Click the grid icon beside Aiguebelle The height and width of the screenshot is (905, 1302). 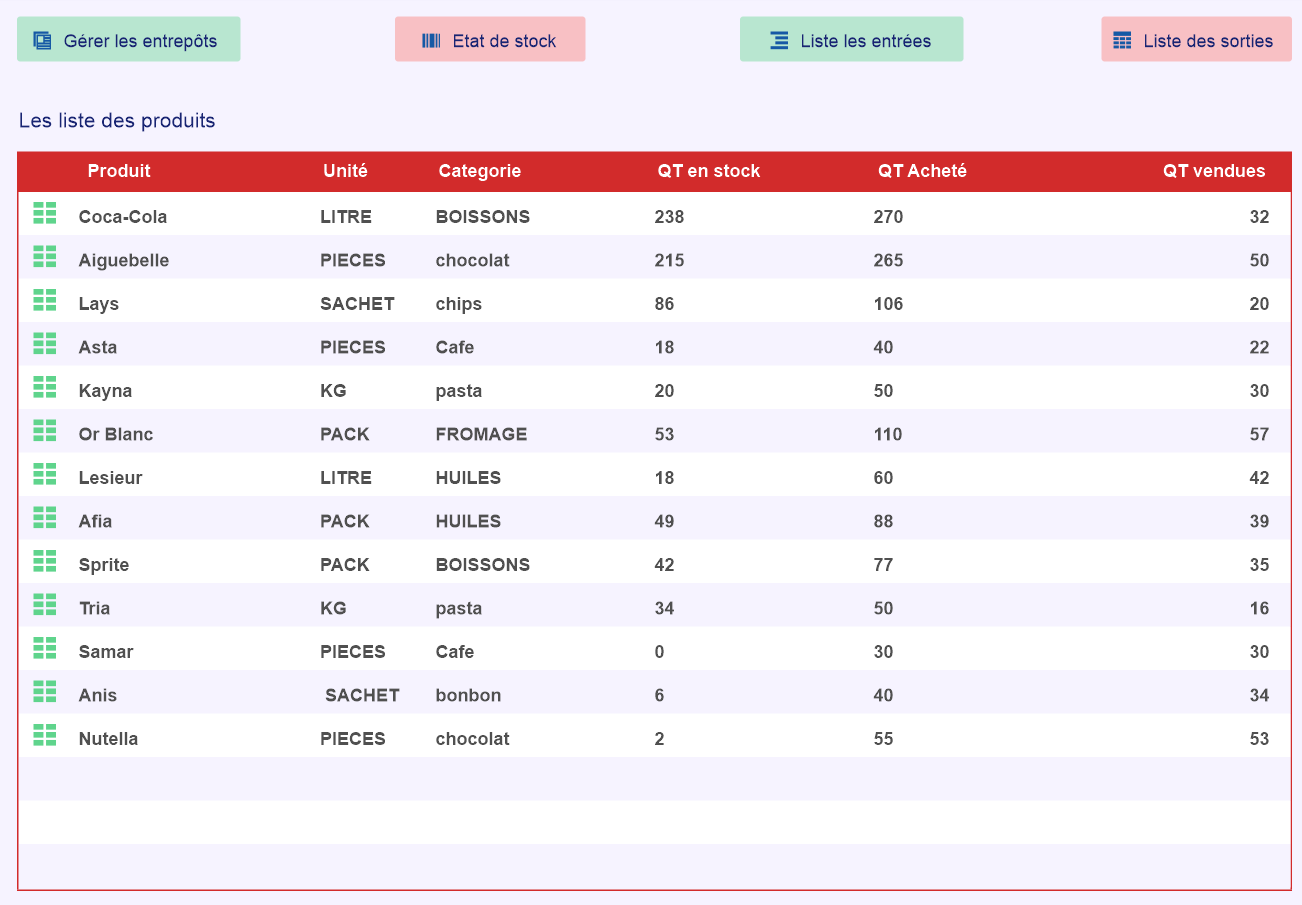pos(45,256)
